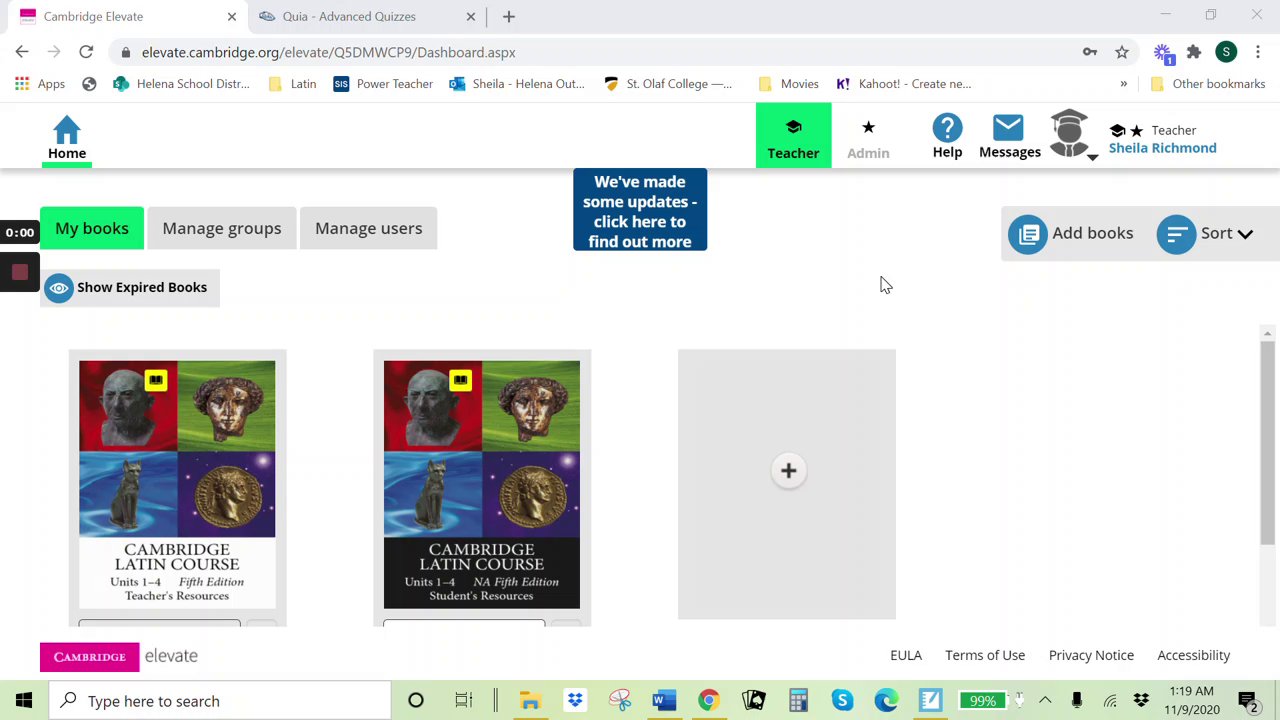1280x720 pixels.
Task: Open the Extensions puzzle icon
Action: [x=1194, y=52]
